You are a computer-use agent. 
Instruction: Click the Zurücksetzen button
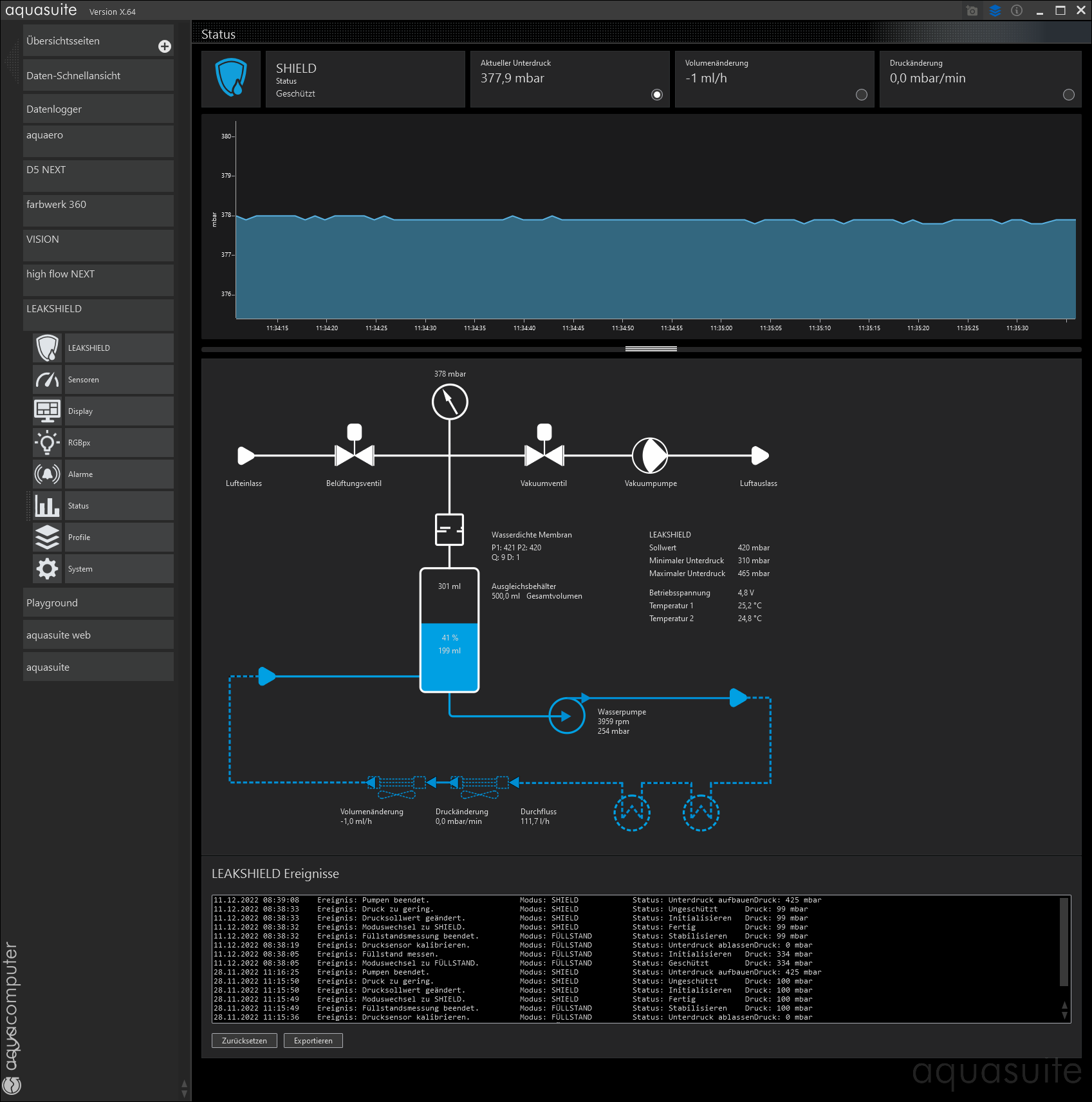244,1041
